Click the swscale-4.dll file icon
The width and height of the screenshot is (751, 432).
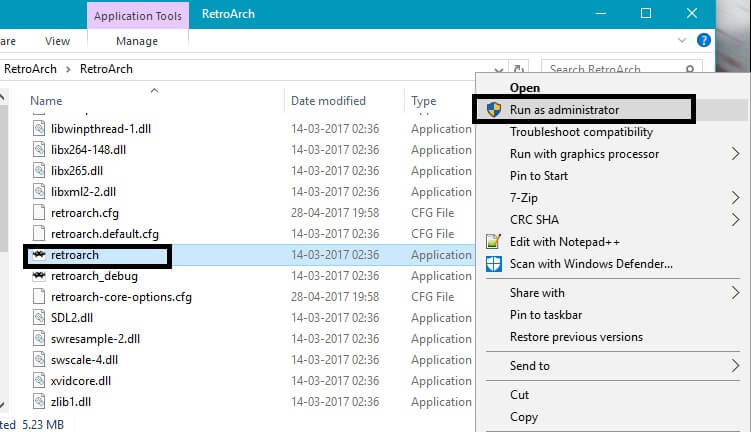coord(39,360)
